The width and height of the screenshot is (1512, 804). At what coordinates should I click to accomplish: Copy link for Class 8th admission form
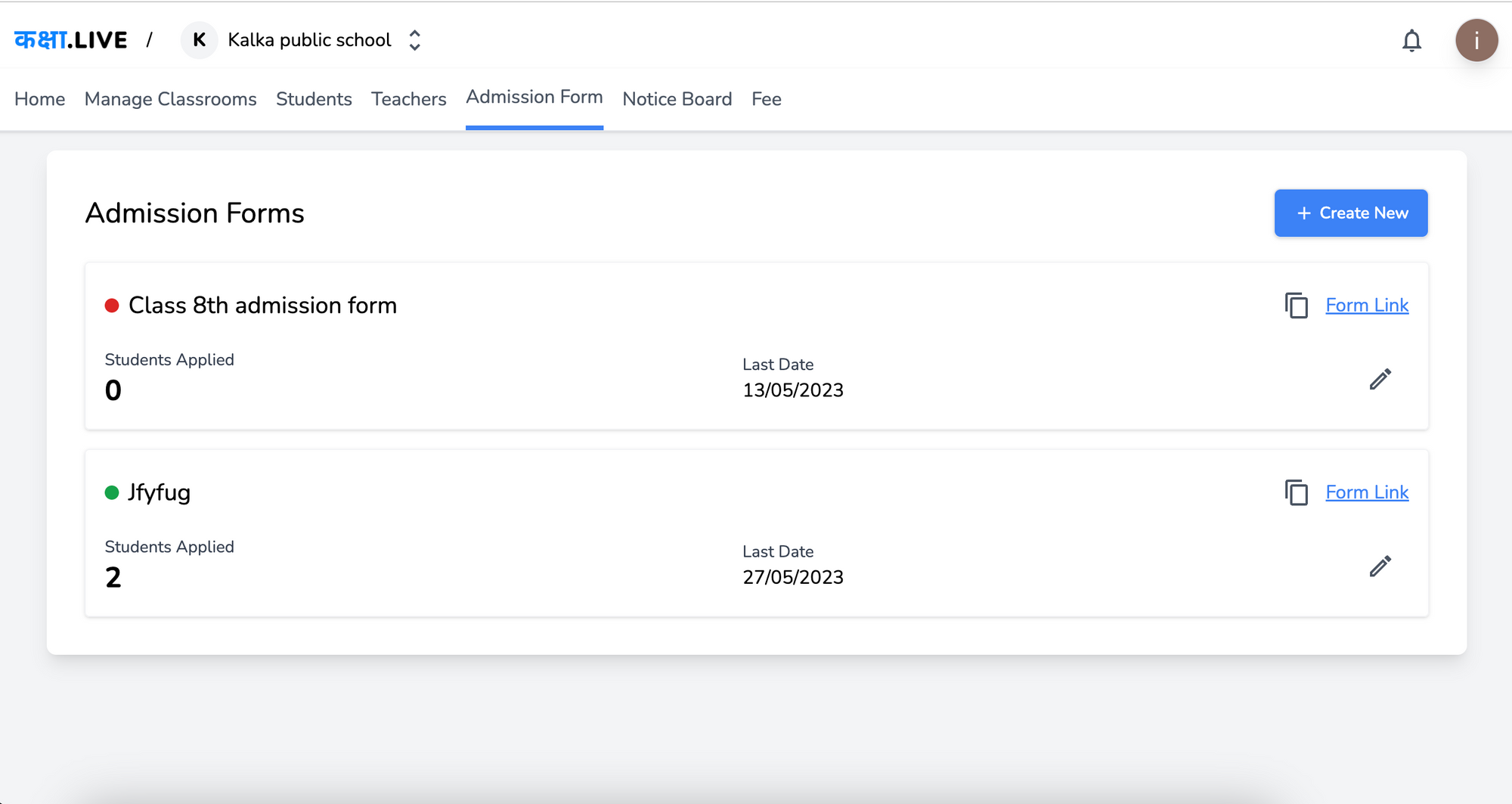click(x=1297, y=306)
